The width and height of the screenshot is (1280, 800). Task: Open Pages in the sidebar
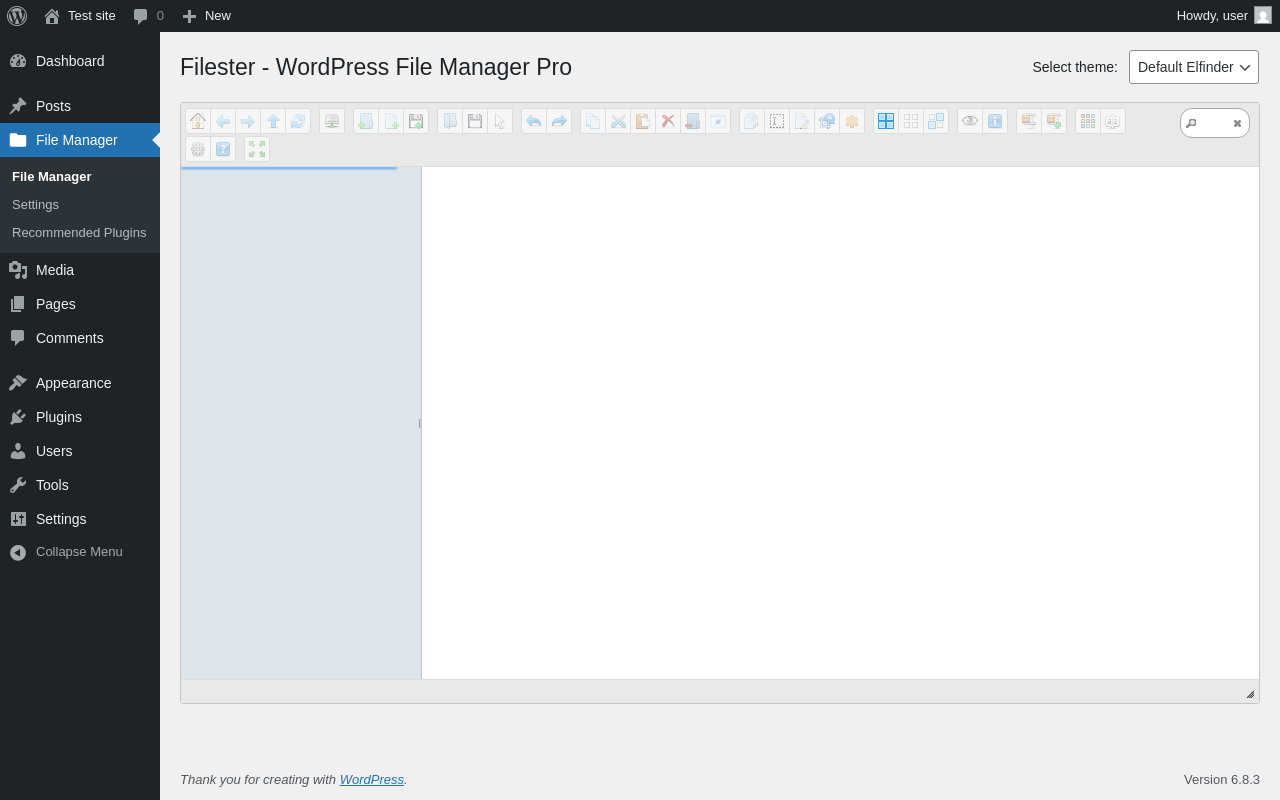(x=80, y=304)
